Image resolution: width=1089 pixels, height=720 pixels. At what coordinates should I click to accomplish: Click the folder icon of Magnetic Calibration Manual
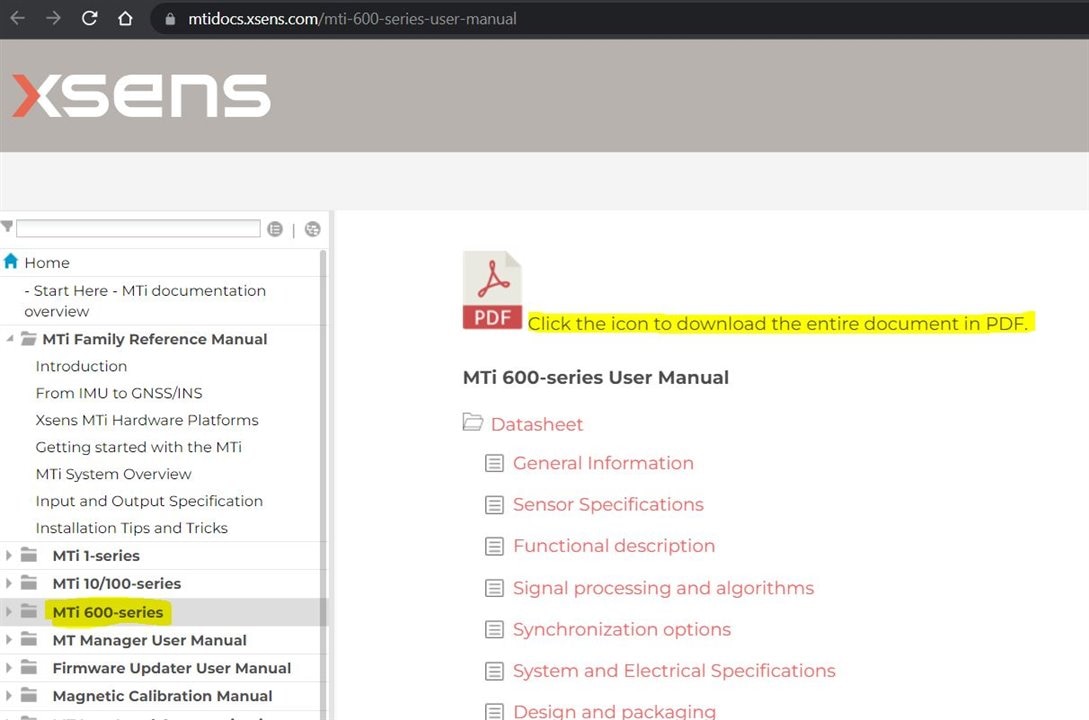tap(28, 695)
